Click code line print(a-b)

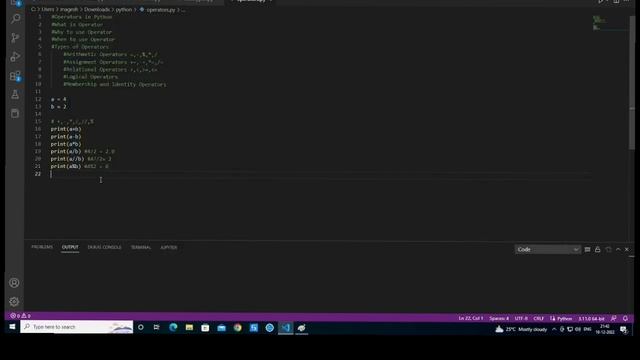coord(66,136)
